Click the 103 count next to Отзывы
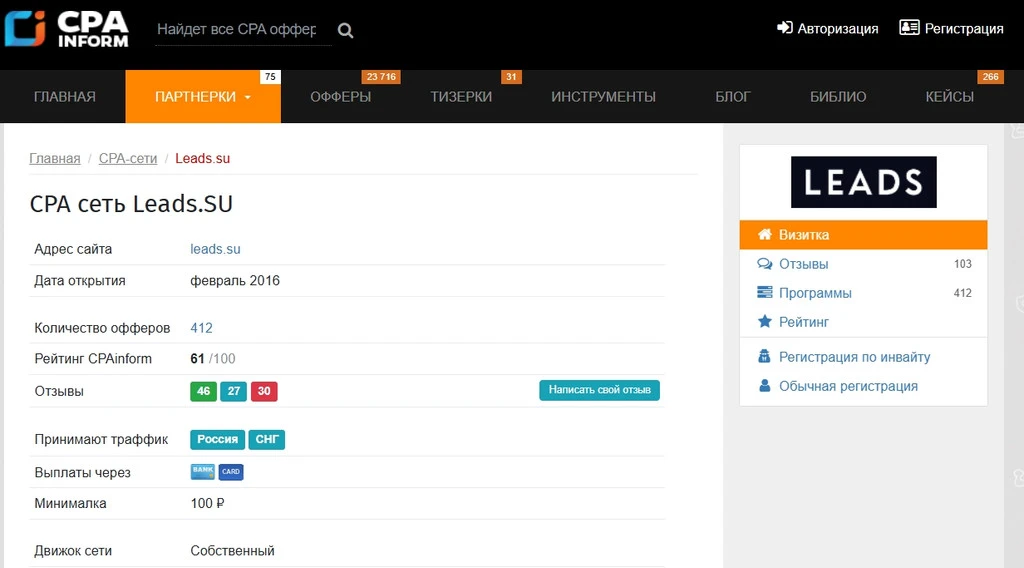 (963, 264)
